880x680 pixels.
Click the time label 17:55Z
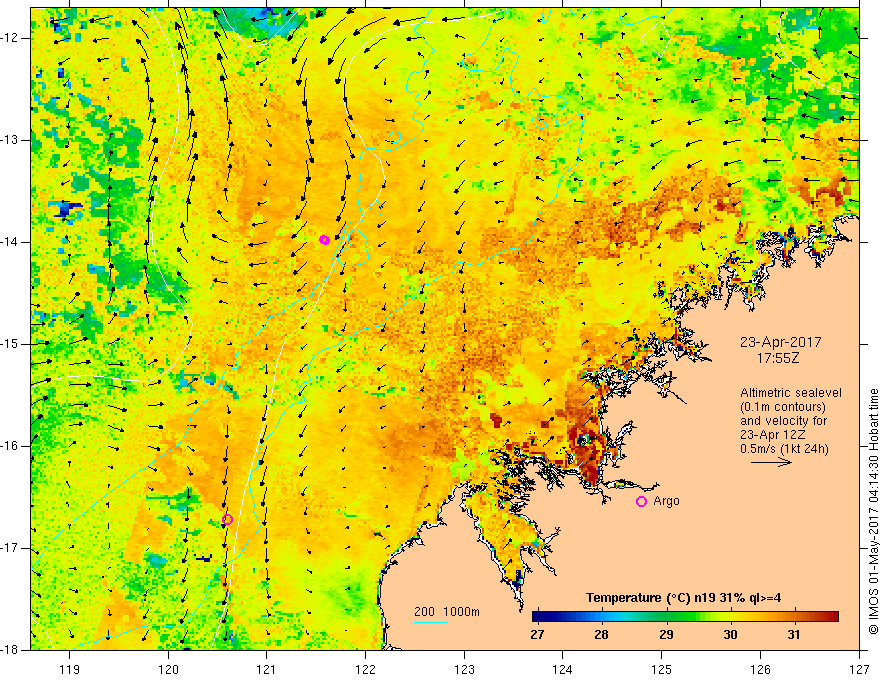pyautogui.click(x=778, y=358)
